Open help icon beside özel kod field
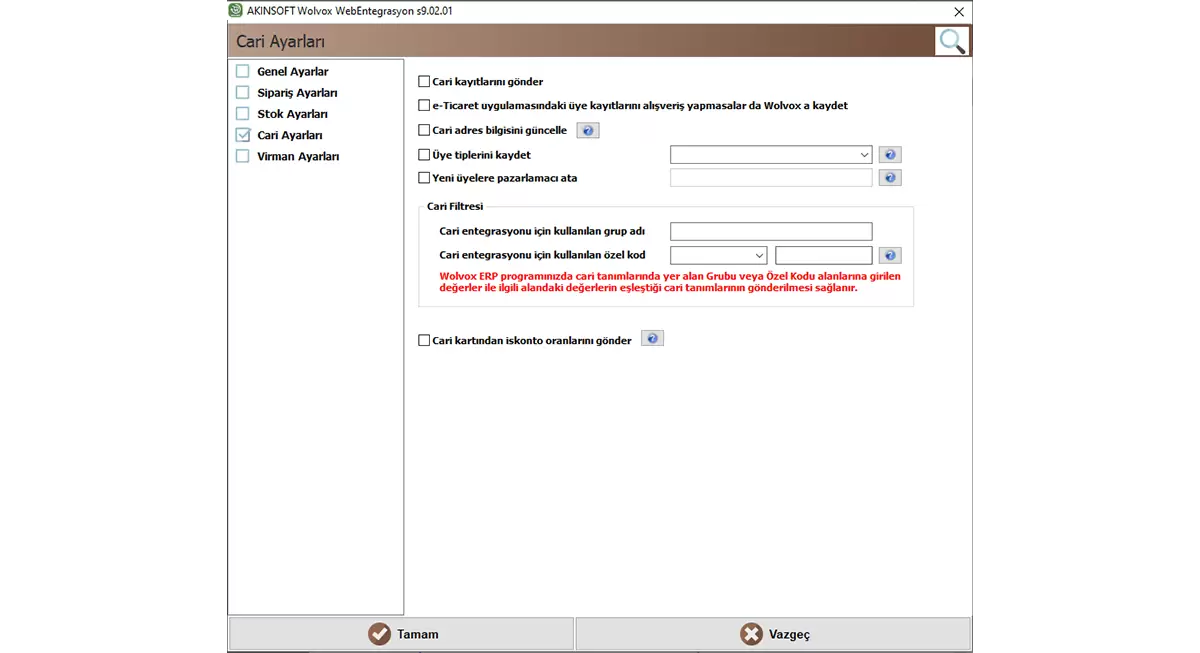Image resolution: width=1200 pixels, height=653 pixels. click(x=890, y=255)
